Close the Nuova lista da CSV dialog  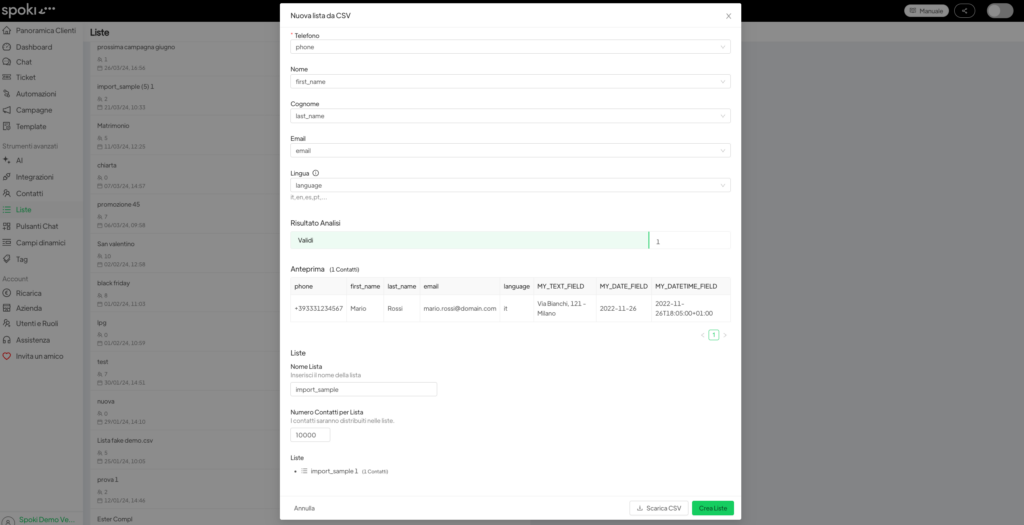728,16
